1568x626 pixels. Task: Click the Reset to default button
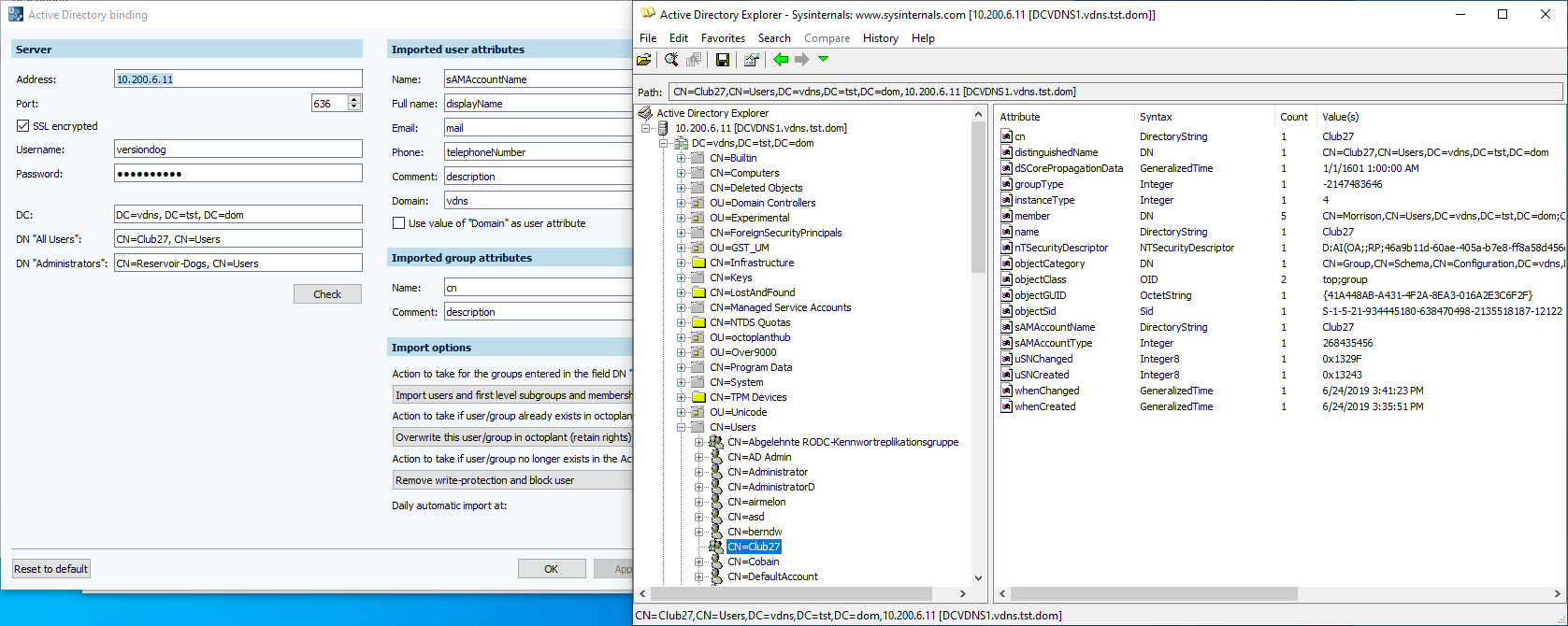(51, 569)
